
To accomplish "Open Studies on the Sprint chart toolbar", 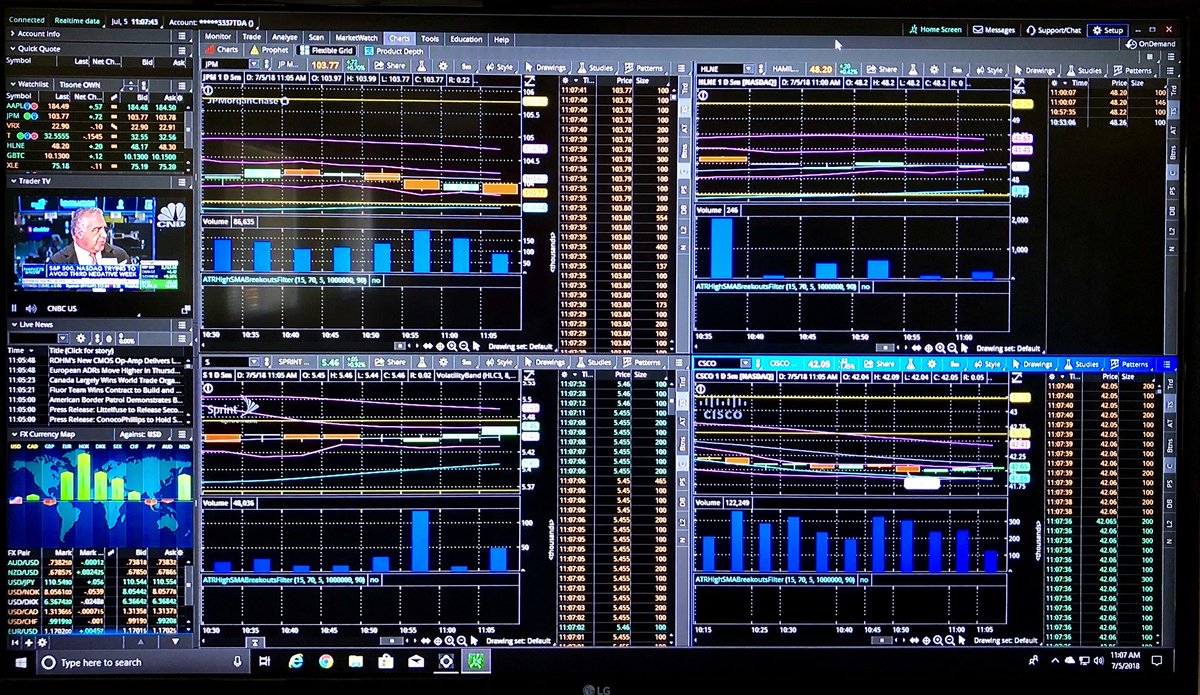I will coord(594,362).
